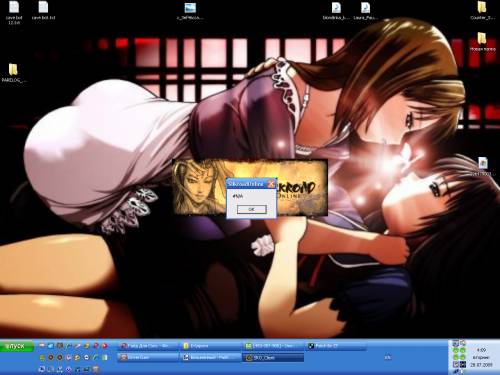
Task: Click the system tray clock
Action: (481, 358)
